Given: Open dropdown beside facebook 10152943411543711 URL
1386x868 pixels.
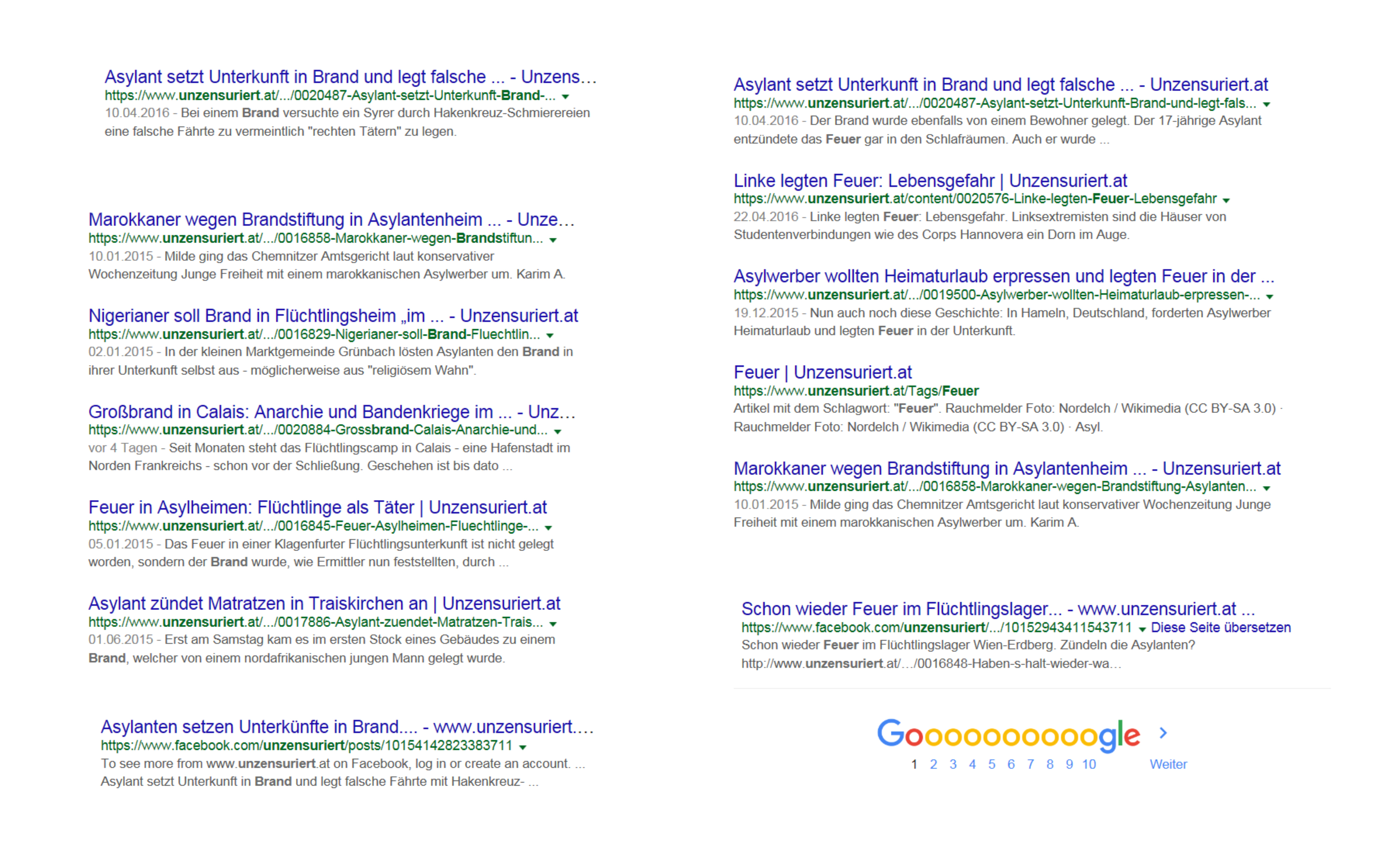Looking at the screenshot, I should point(1142,629).
